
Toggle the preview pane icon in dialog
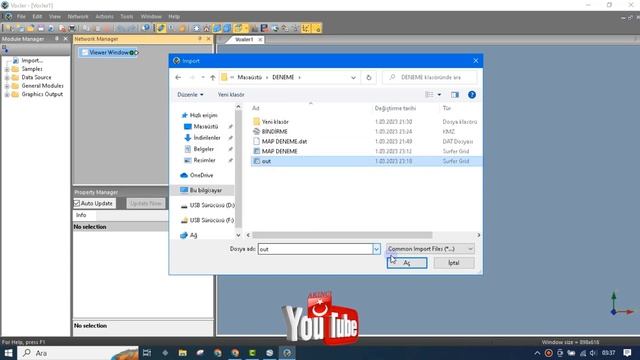coord(455,95)
